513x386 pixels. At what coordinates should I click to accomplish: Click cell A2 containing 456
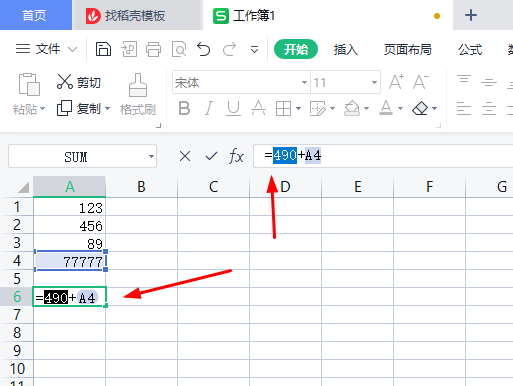coord(69,225)
